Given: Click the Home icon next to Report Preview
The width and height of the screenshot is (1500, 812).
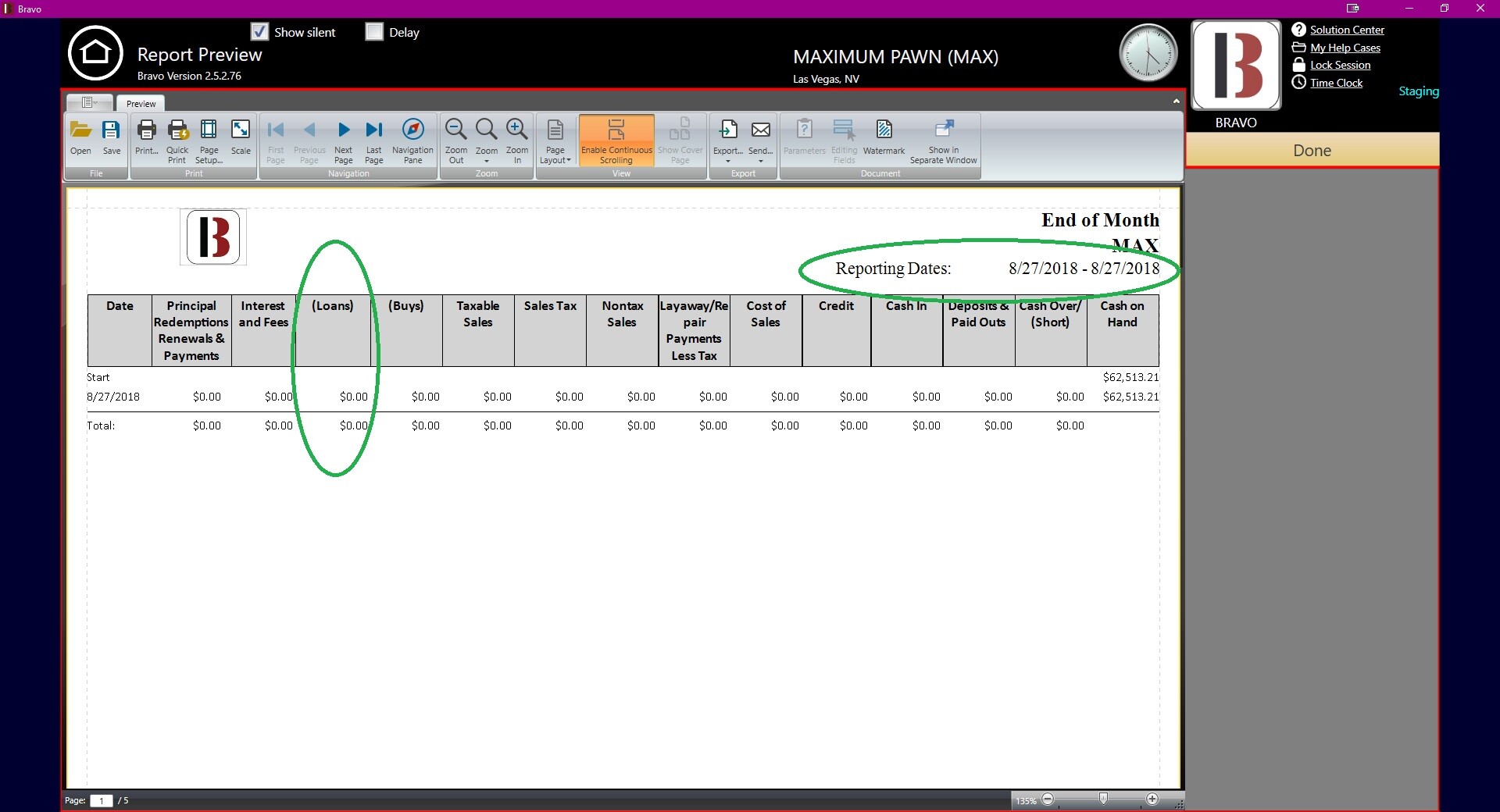Looking at the screenshot, I should click(x=95, y=53).
